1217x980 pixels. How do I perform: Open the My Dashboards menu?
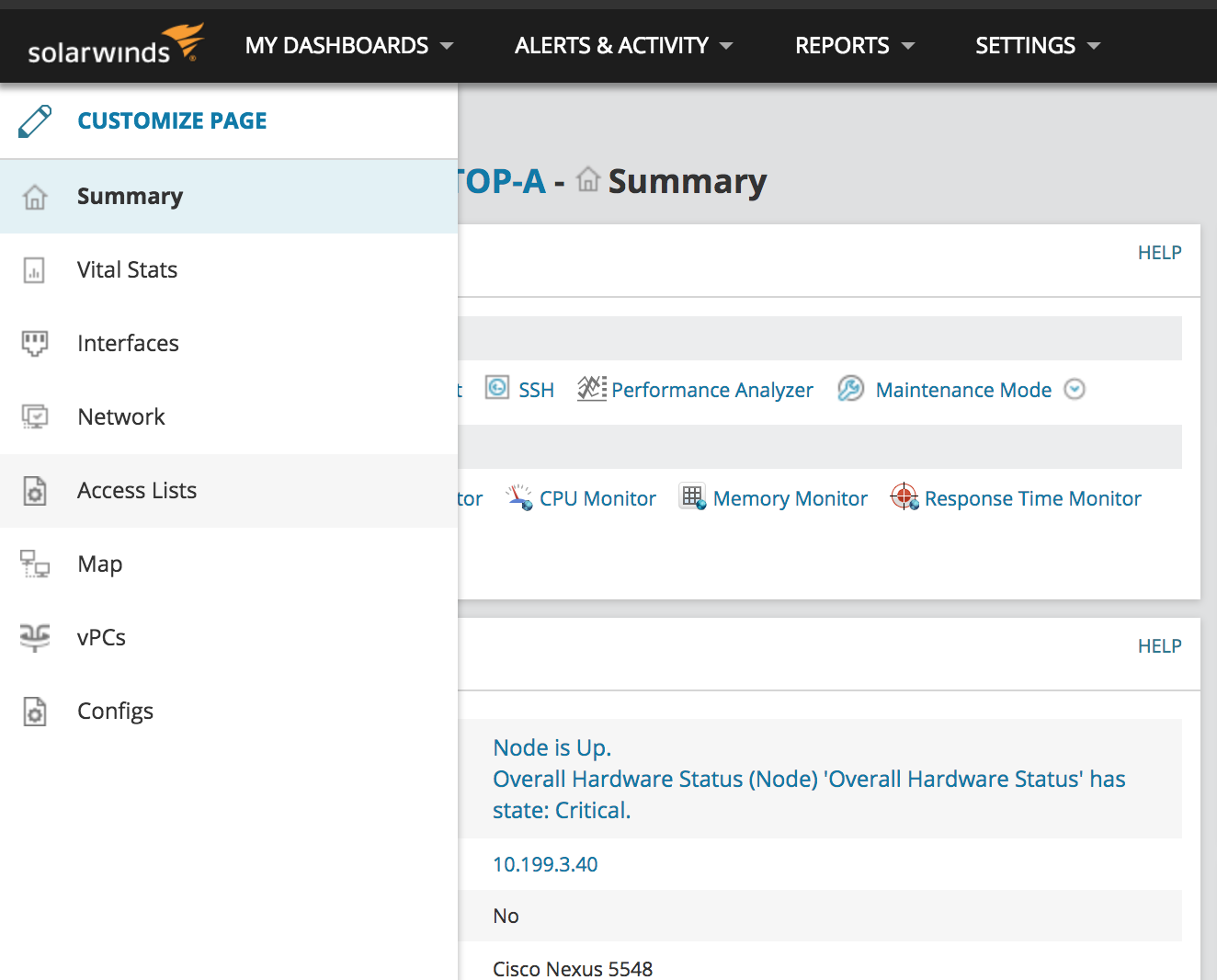[x=348, y=45]
